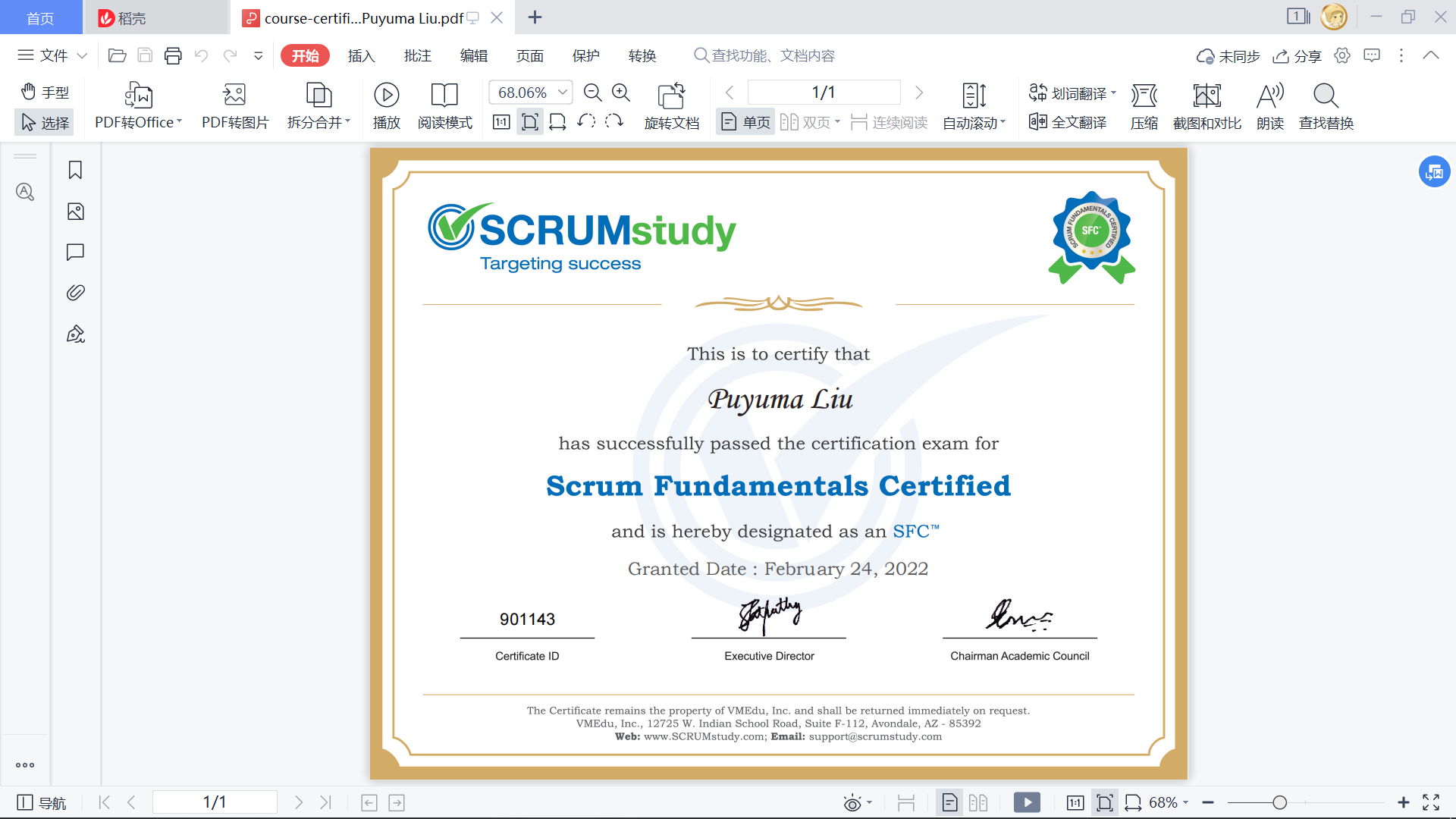
Task: Share the document (分享)
Action: 1297,56
